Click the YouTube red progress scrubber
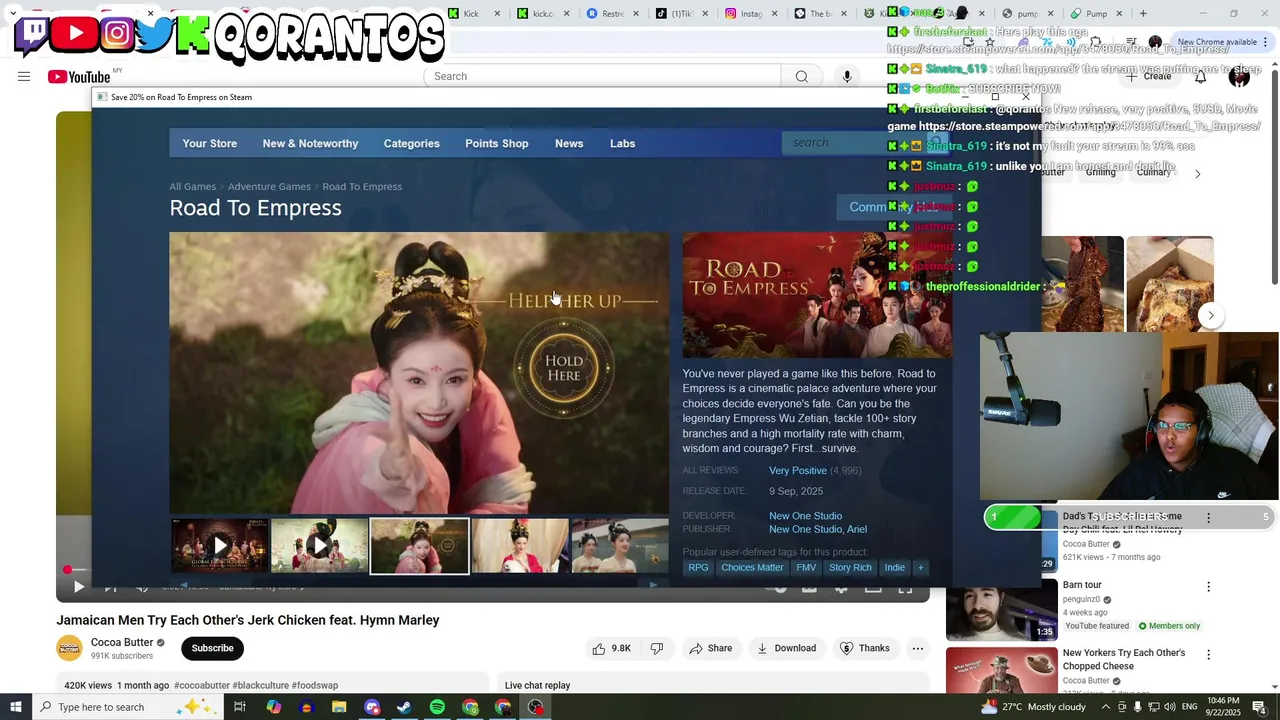 click(x=67, y=570)
